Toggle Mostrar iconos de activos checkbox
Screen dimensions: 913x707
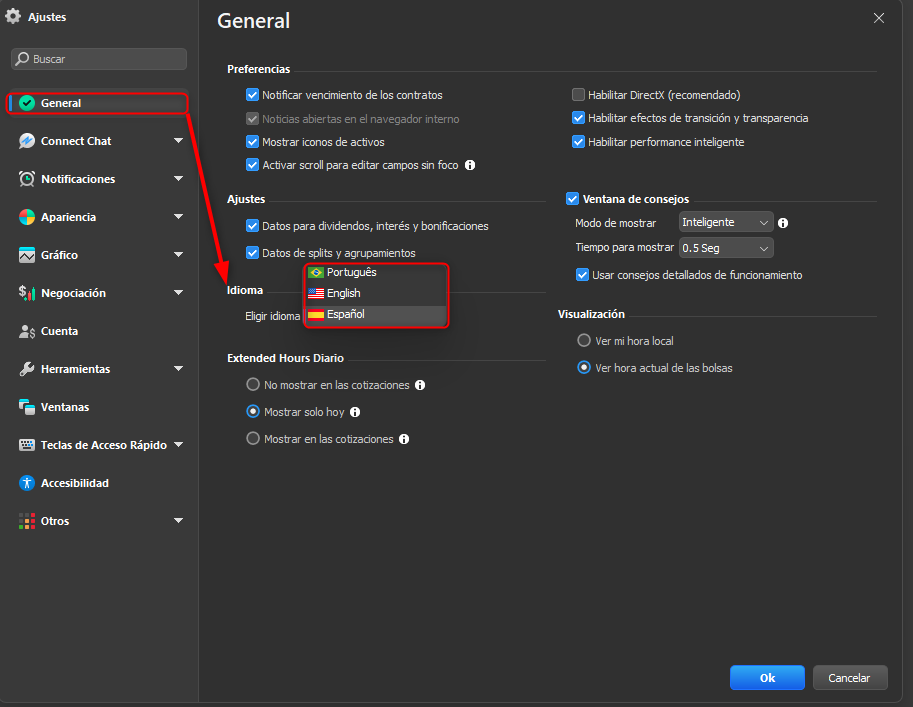point(252,142)
